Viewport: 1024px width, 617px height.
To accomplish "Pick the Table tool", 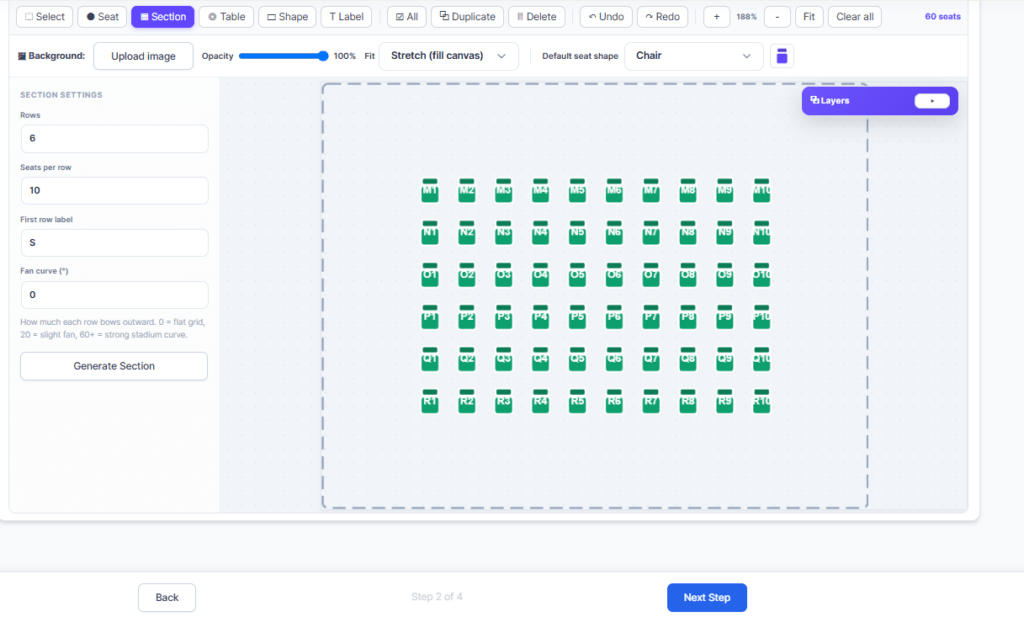I will tap(226, 17).
